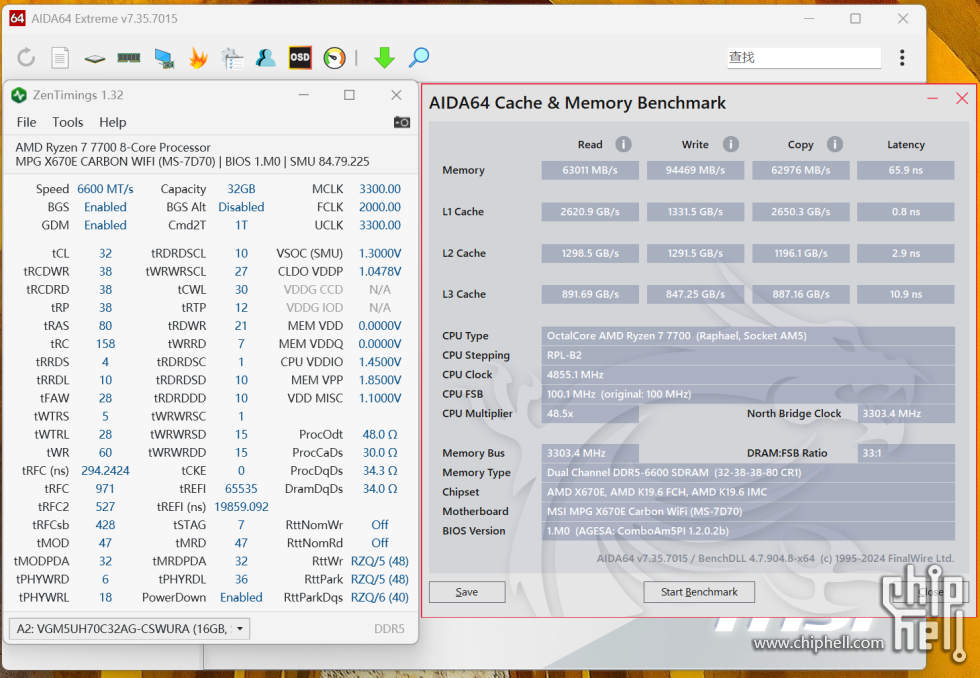Launch the flame stability test icon
Image resolution: width=980 pixels, height=678 pixels.
[x=198, y=57]
